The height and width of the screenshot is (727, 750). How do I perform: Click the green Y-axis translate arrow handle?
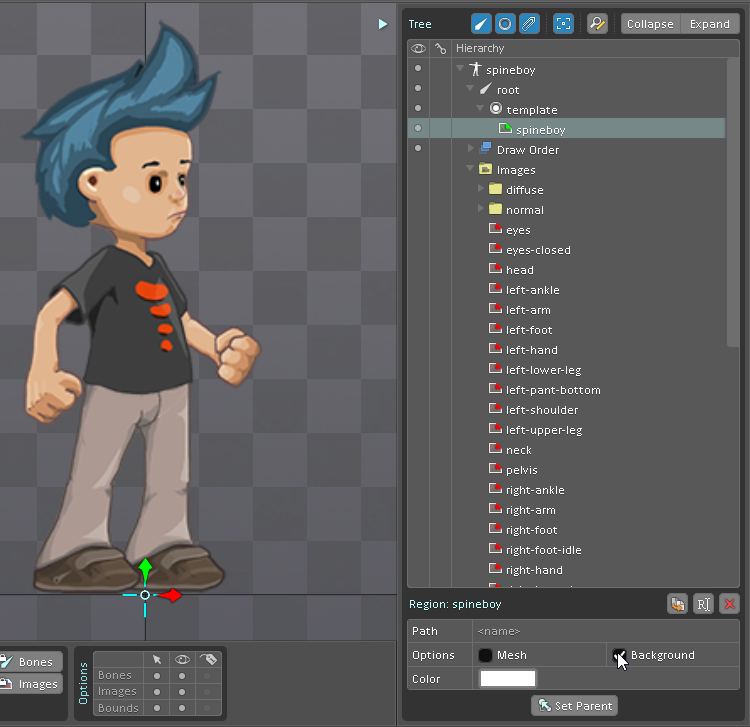[145, 570]
